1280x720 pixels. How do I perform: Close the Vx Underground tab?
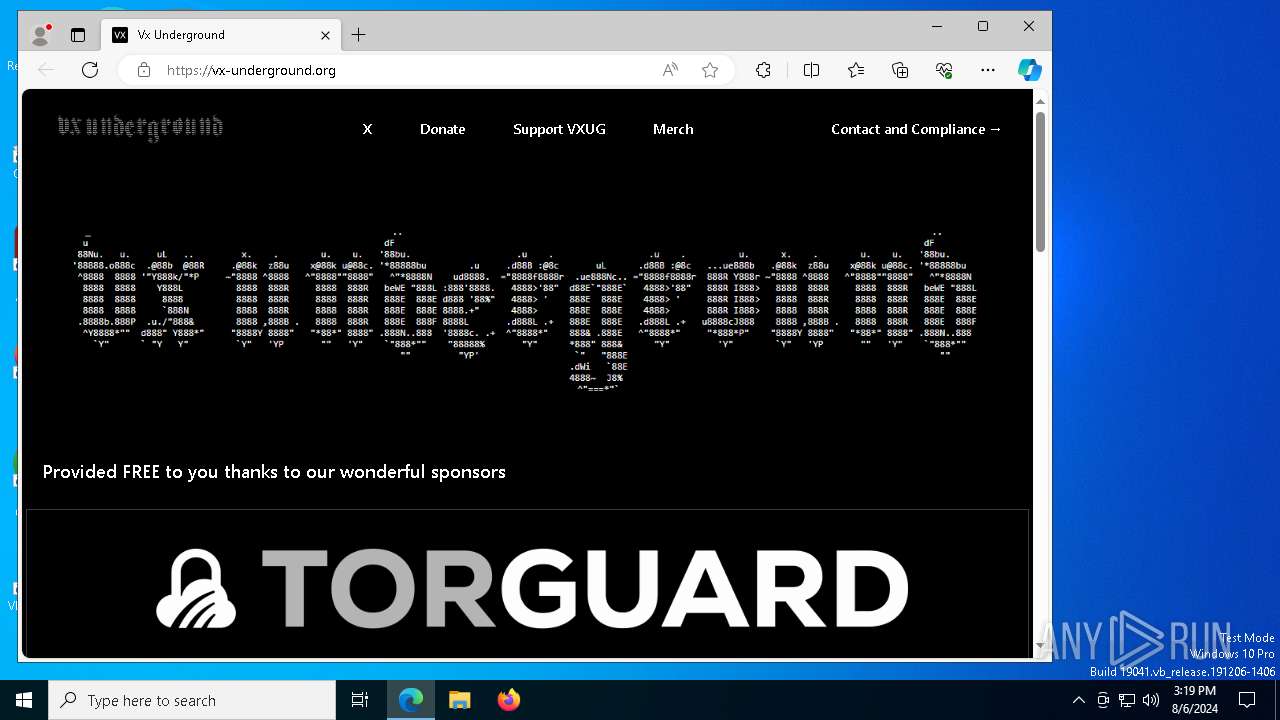(325, 35)
